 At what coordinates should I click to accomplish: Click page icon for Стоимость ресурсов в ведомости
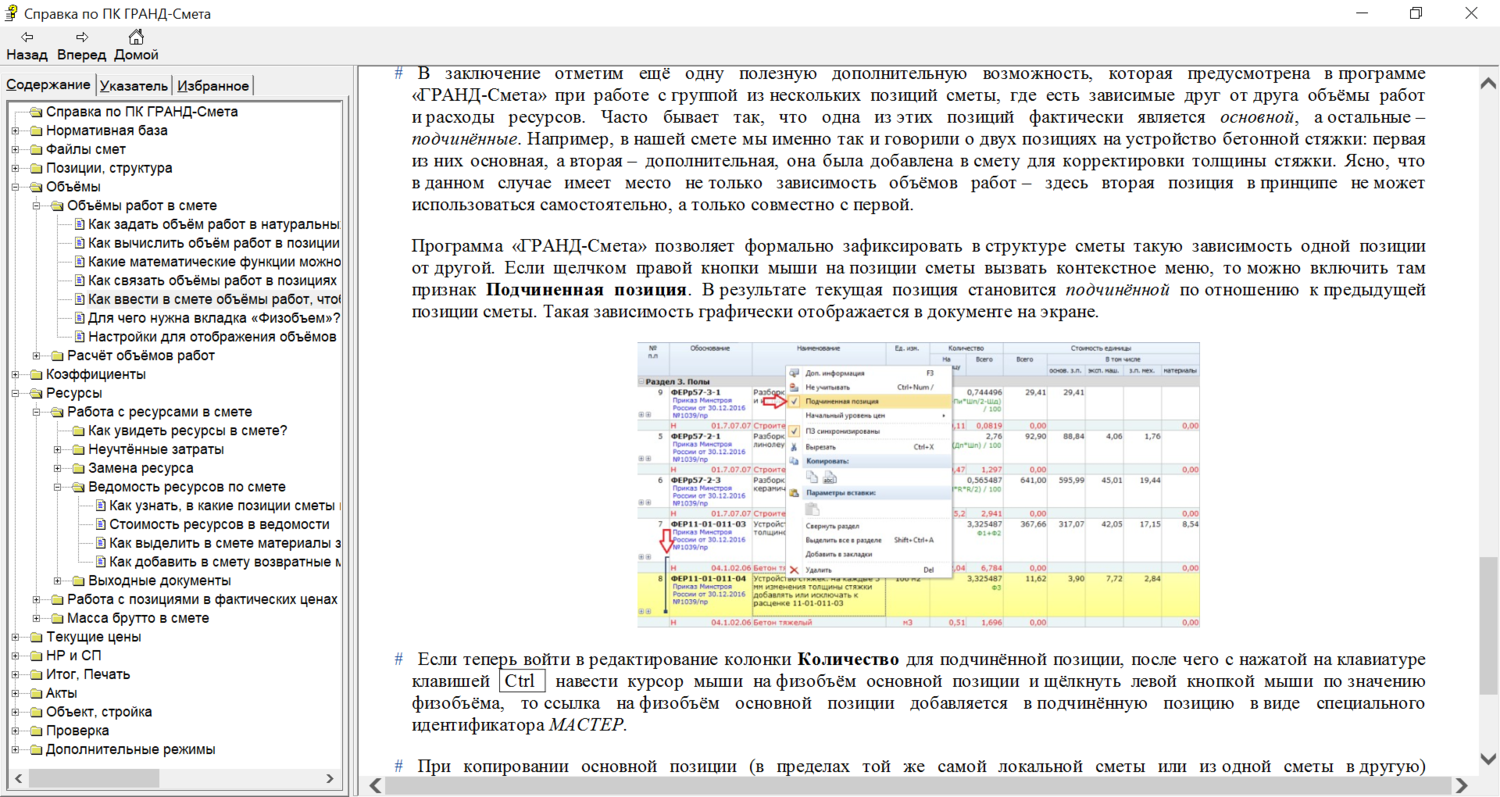click(x=100, y=525)
